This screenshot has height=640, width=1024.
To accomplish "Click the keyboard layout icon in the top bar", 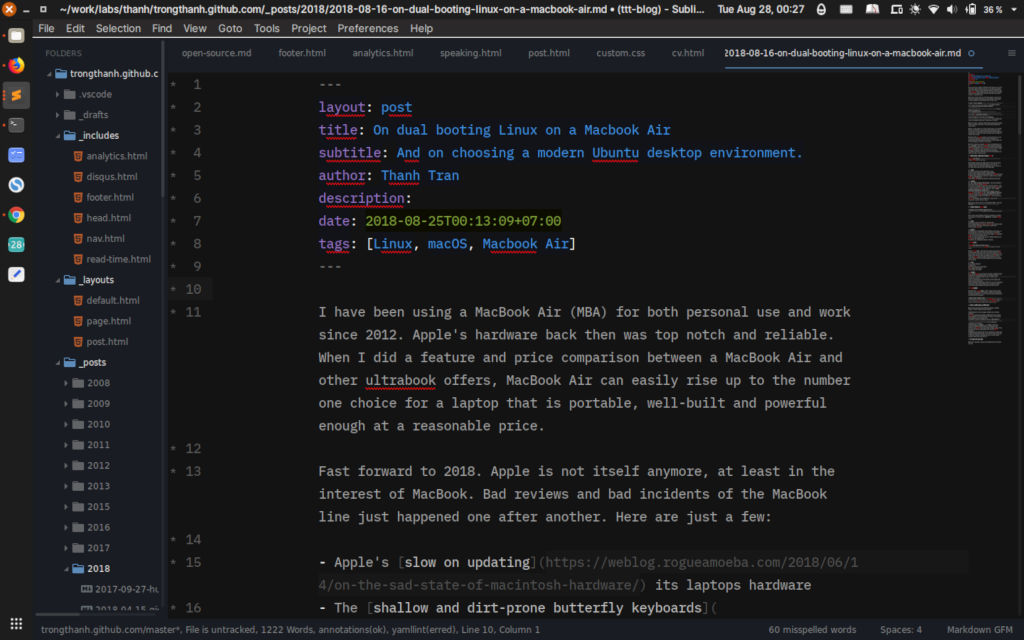I will click(847, 9).
